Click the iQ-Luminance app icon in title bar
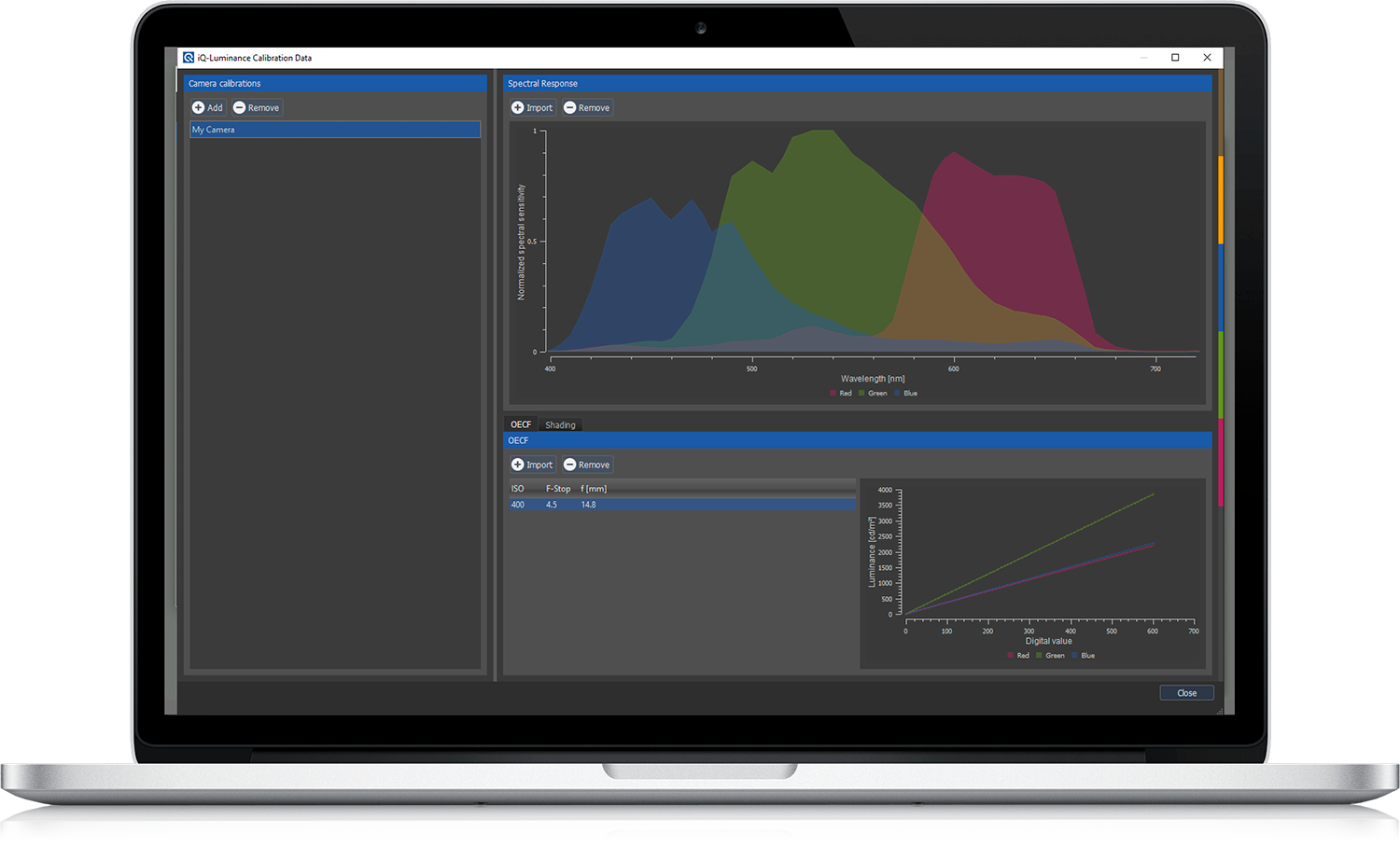 point(189,57)
